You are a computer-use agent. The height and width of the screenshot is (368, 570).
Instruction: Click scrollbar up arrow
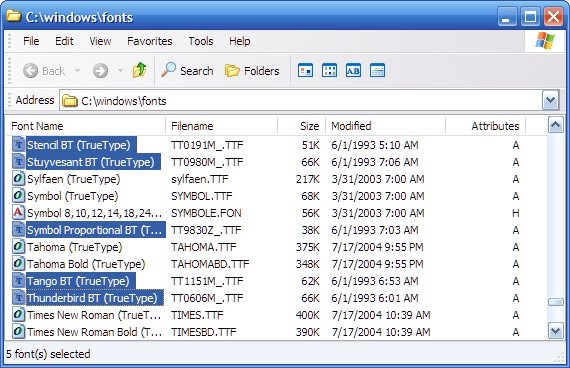point(555,125)
